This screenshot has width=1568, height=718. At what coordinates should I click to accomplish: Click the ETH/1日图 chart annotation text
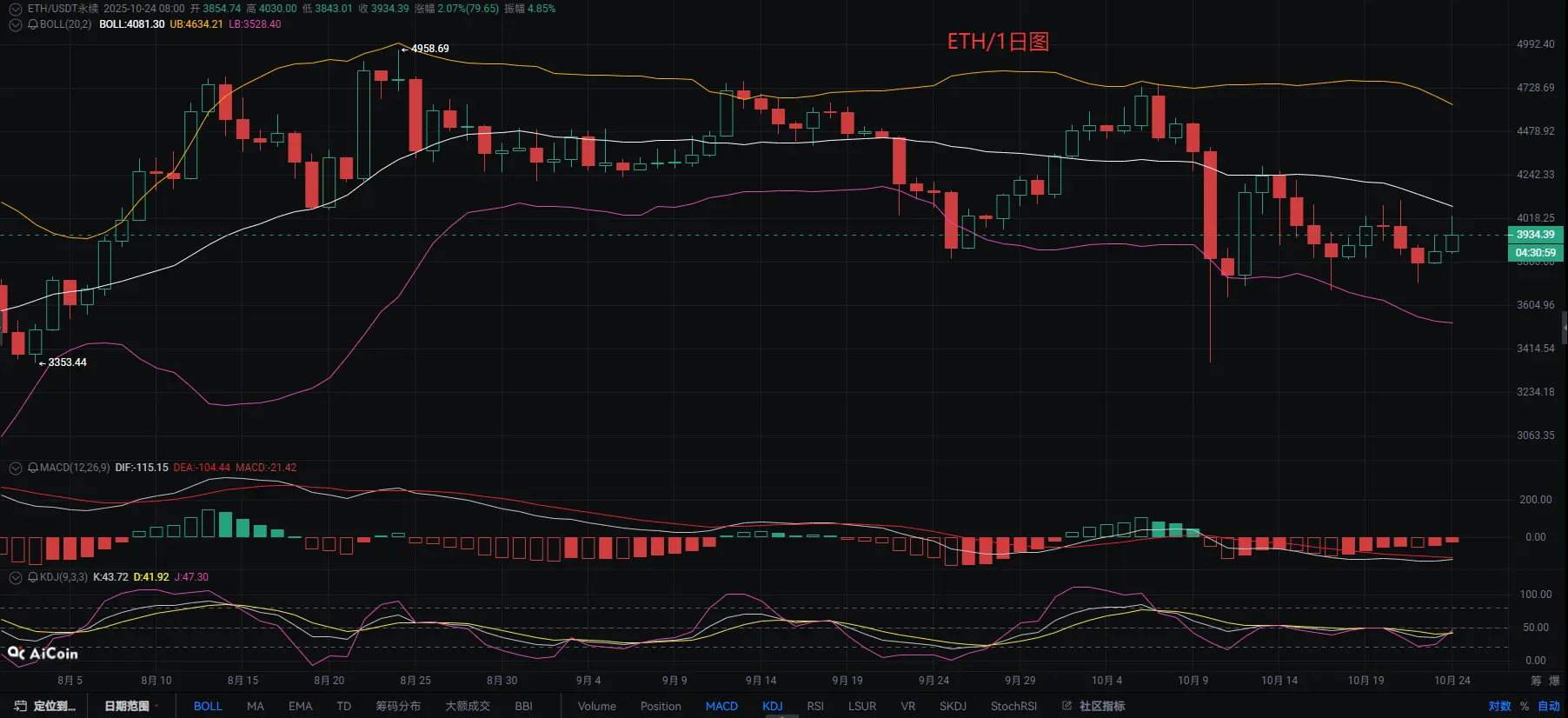998,42
